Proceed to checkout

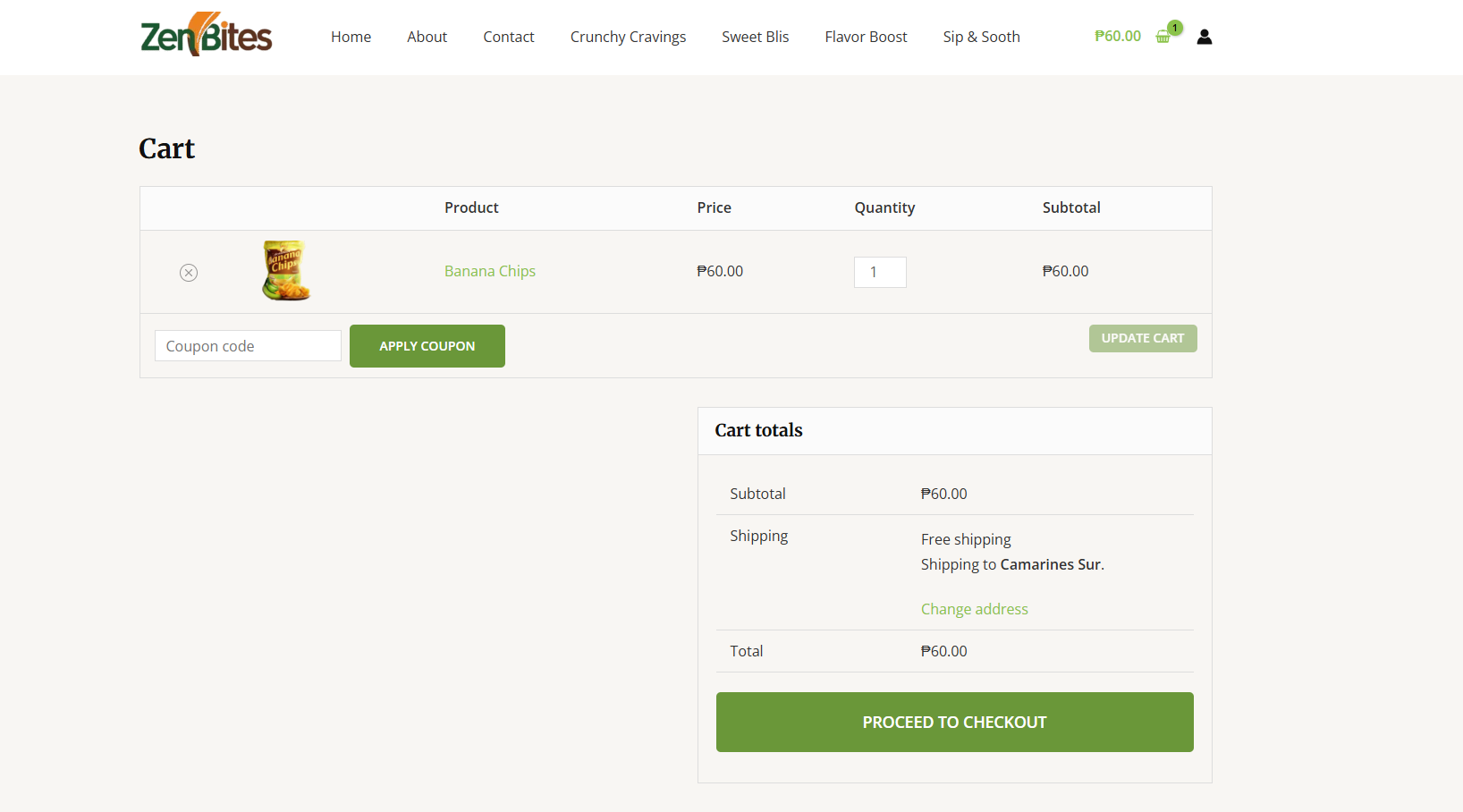[x=954, y=722]
